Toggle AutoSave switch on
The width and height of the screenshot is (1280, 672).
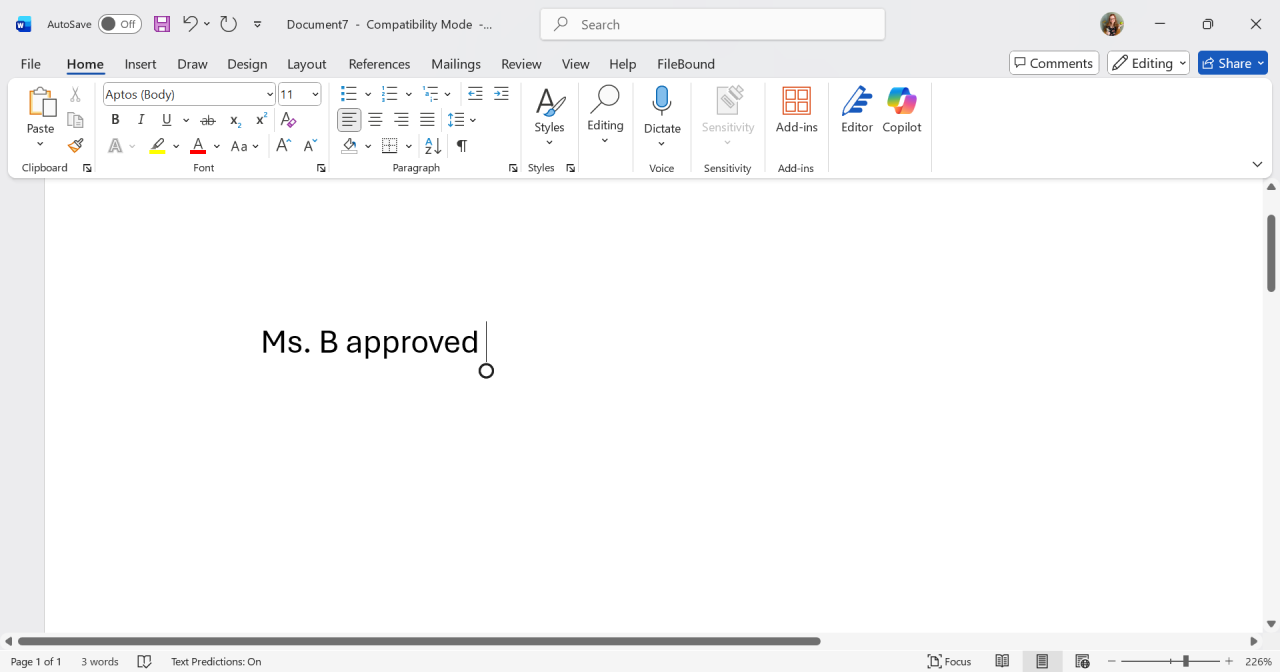point(120,24)
